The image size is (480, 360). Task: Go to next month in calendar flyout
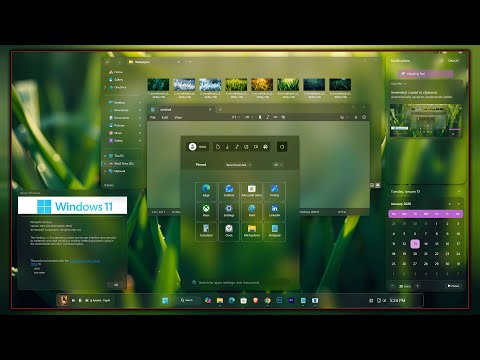(x=459, y=204)
